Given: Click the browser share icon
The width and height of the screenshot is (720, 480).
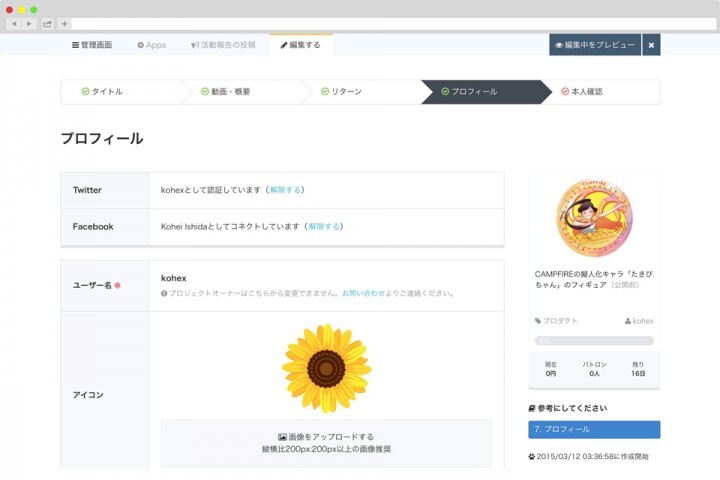Looking at the screenshot, I should pyautogui.click(x=47, y=24).
